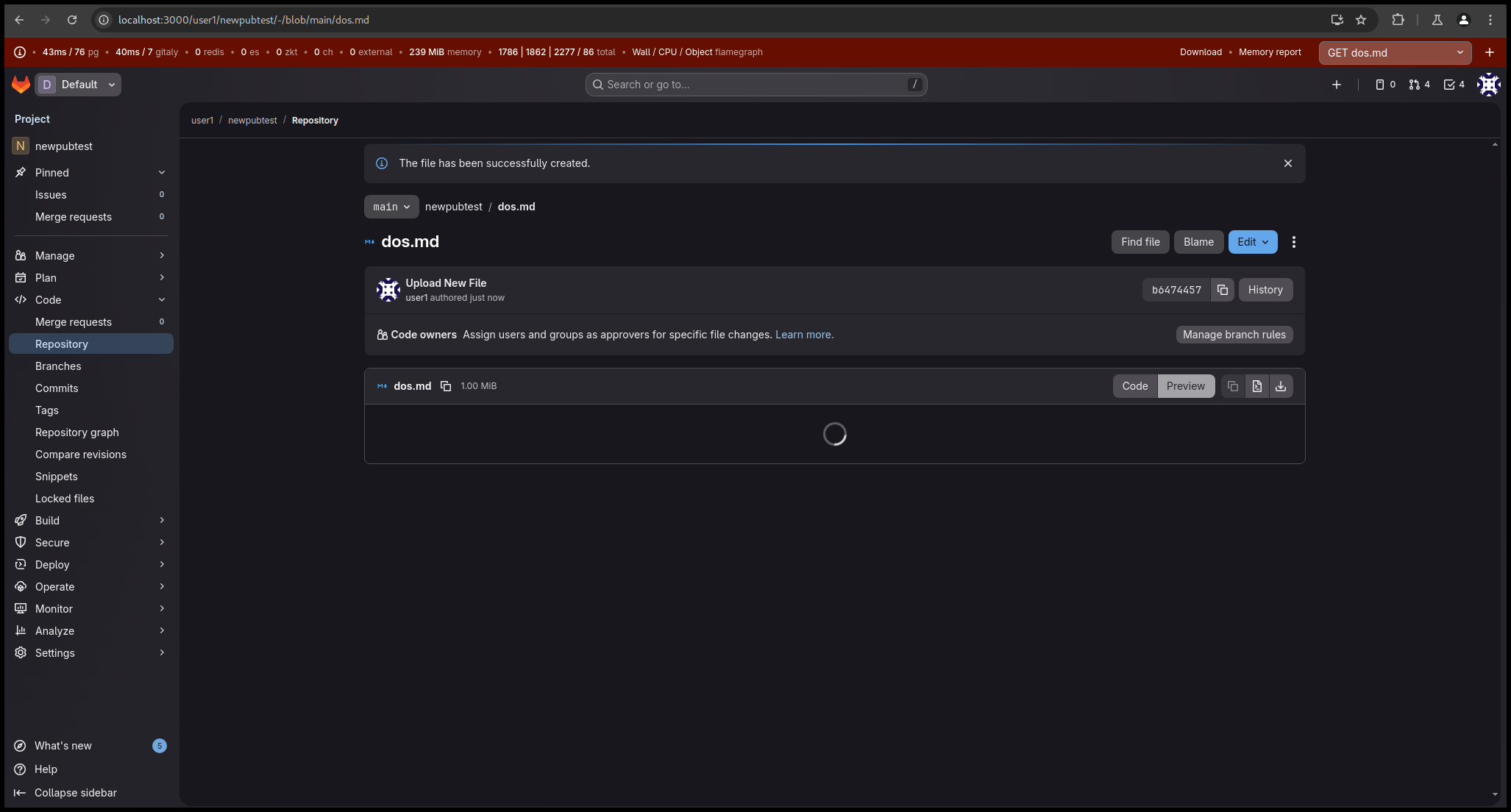Open the Edit dropdown button

(1252, 242)
